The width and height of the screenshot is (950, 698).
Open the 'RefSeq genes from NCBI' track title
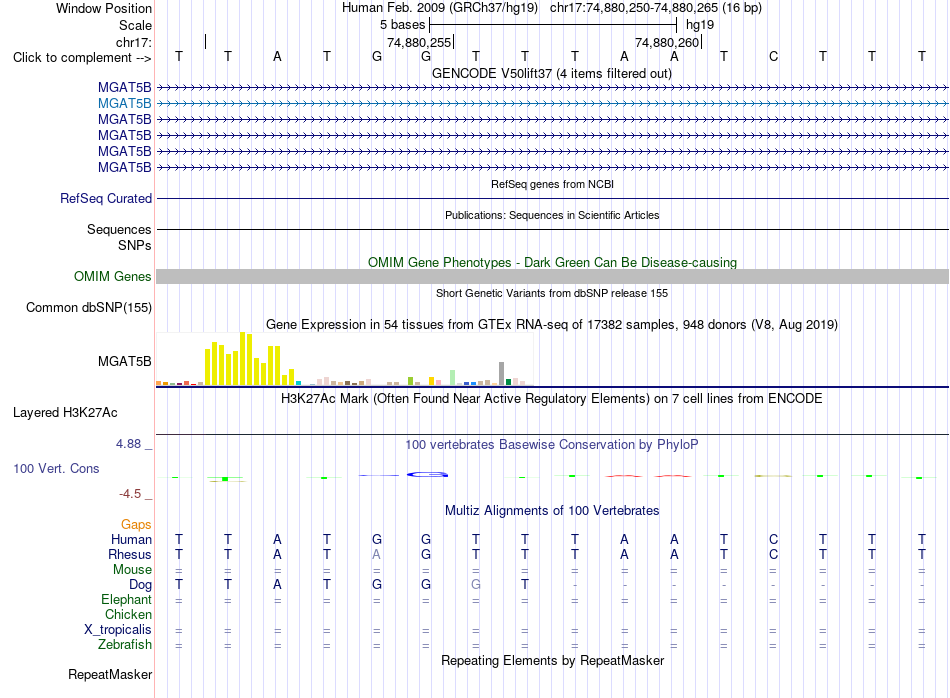(x=552, y=184)
